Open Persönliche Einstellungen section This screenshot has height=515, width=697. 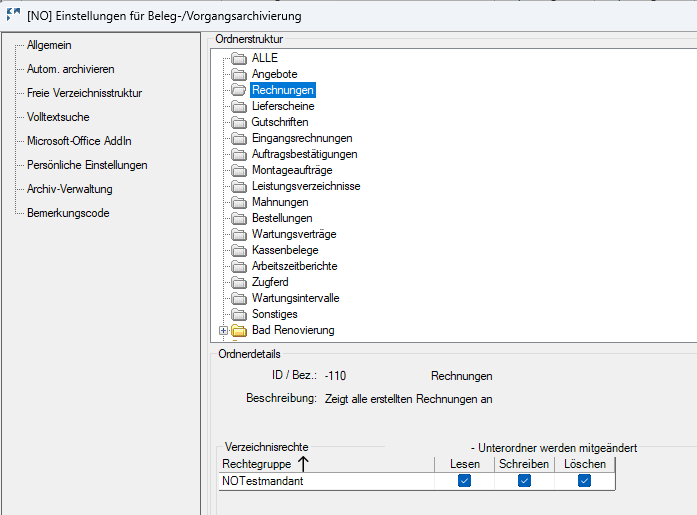click(x=87, y=165)
